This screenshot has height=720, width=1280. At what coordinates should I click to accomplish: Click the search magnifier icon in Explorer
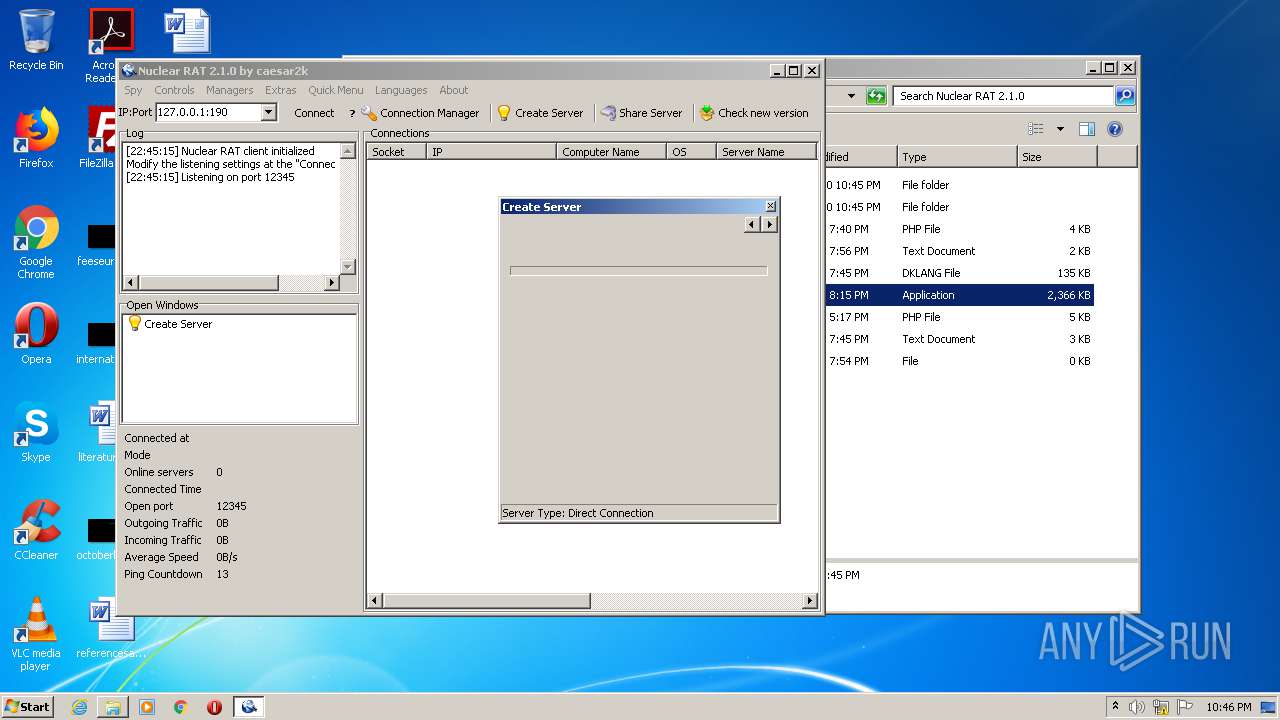1125,96
